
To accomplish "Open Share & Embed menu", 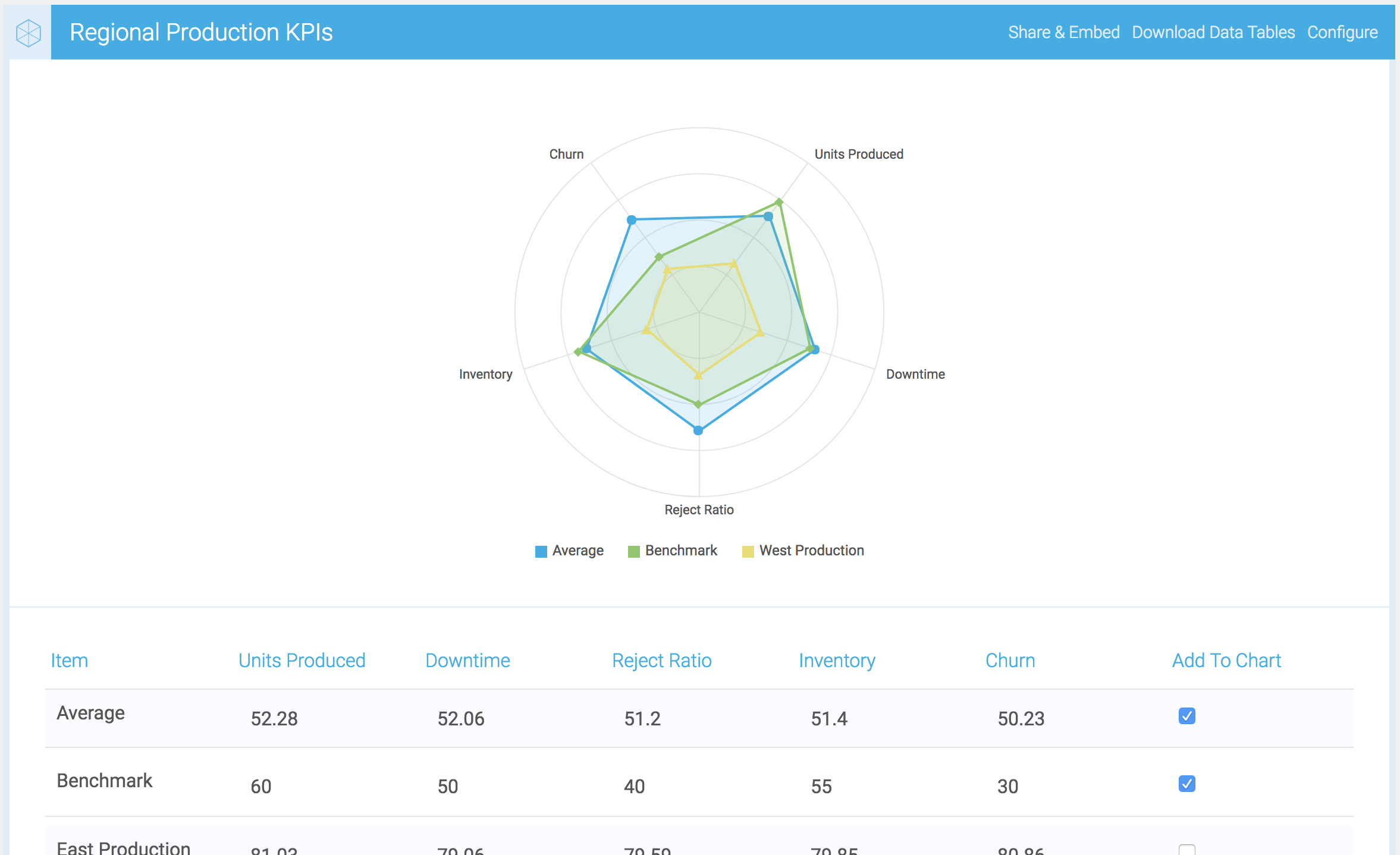I will [1063, 32].
